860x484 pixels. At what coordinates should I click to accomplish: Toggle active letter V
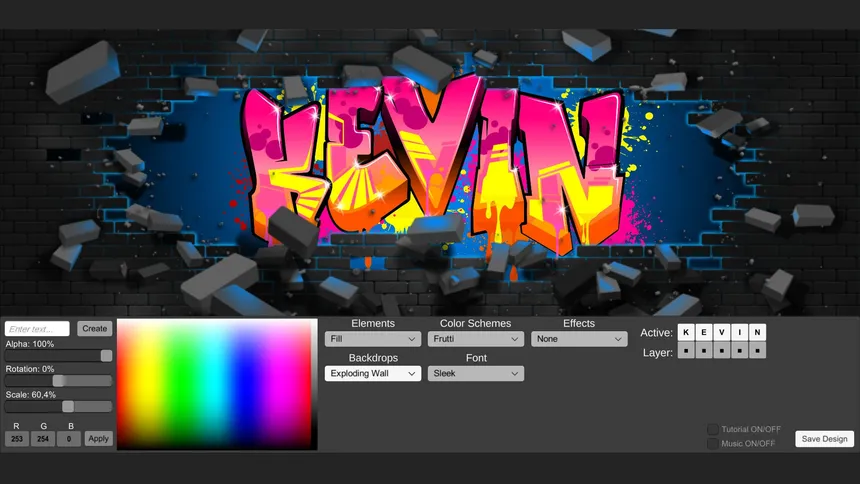point(722,332)
